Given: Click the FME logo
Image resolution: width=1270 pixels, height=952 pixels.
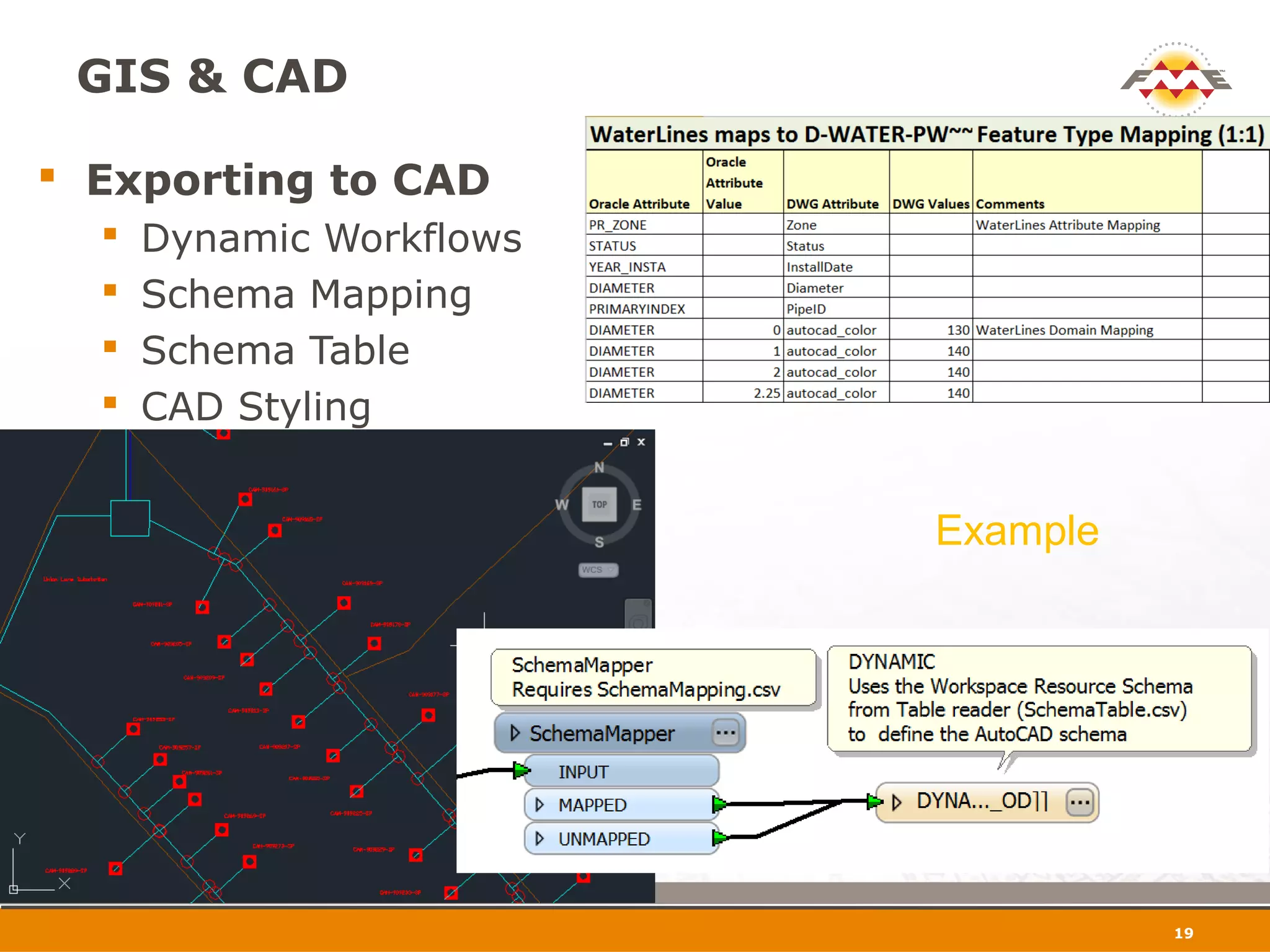Looking at the screenshot, I should tap(1176, 79).
